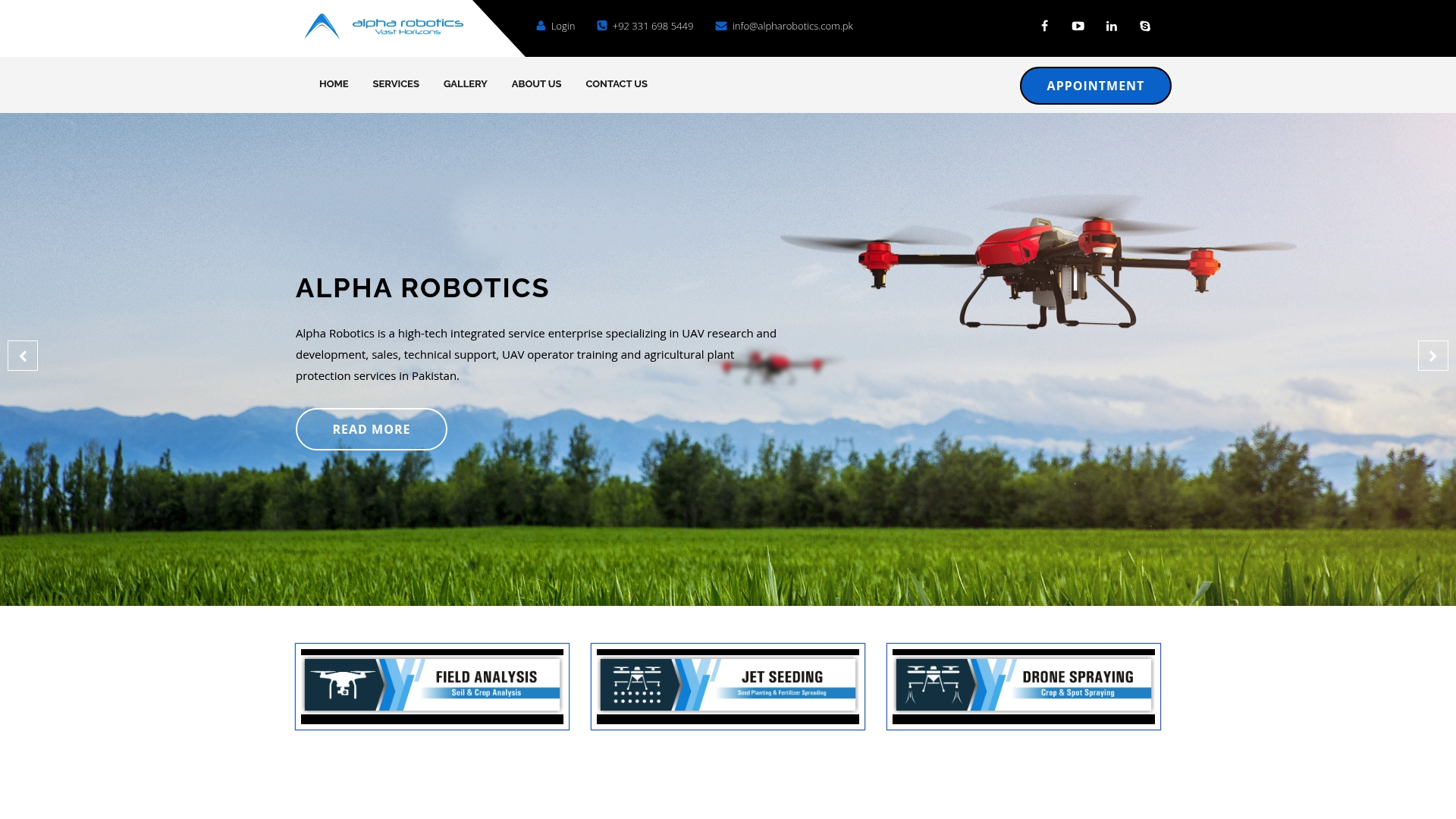This screenshot has height=819, width=1456.
Task: Click the user icon beside Login
Action: [541, 26]
